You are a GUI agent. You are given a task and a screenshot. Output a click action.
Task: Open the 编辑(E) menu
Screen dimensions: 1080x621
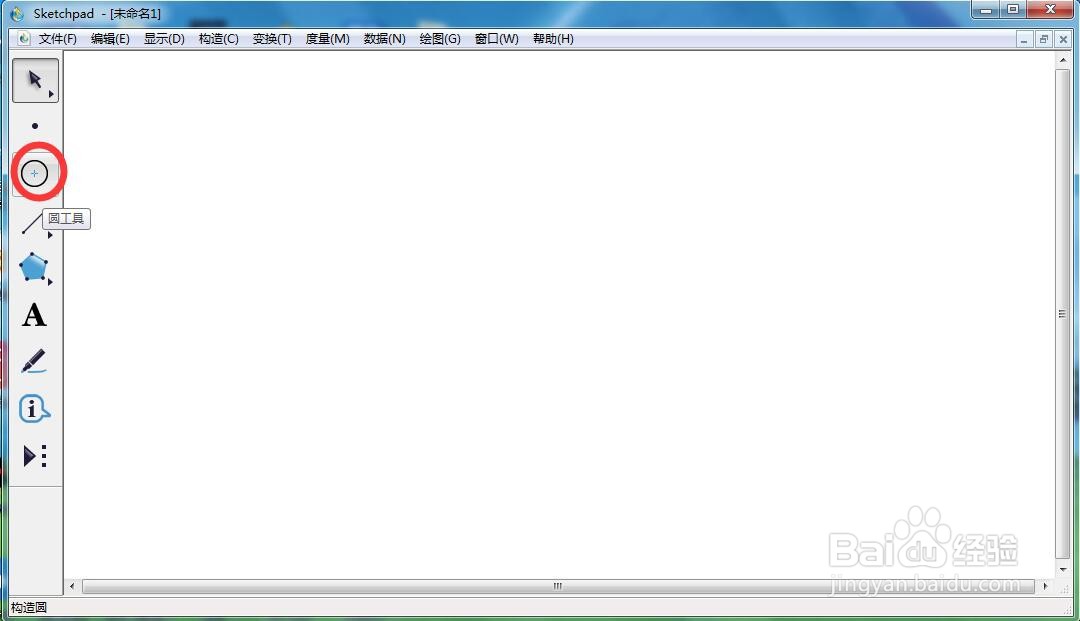[x=110, y=39]
